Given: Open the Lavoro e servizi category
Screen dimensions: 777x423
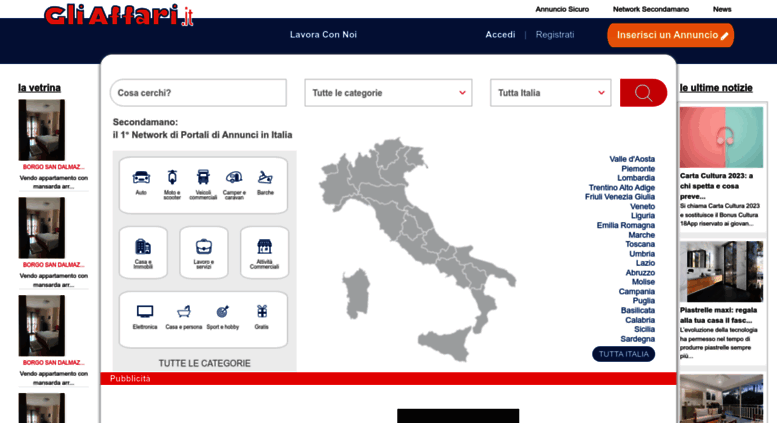Looking at the screenshot, I should [x=204, y=253].
